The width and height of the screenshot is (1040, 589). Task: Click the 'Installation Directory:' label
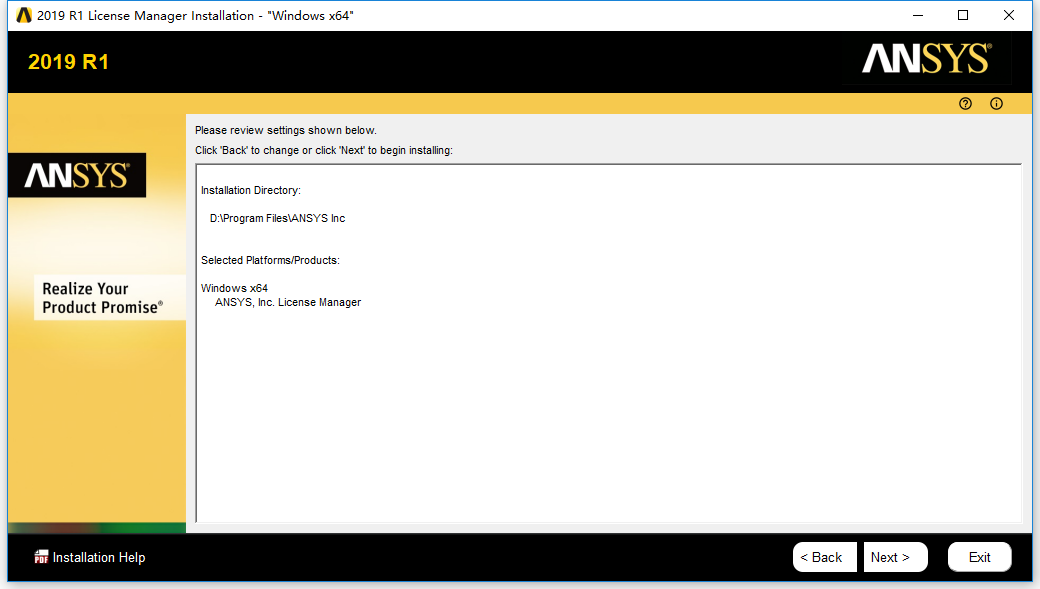[251, 190]
